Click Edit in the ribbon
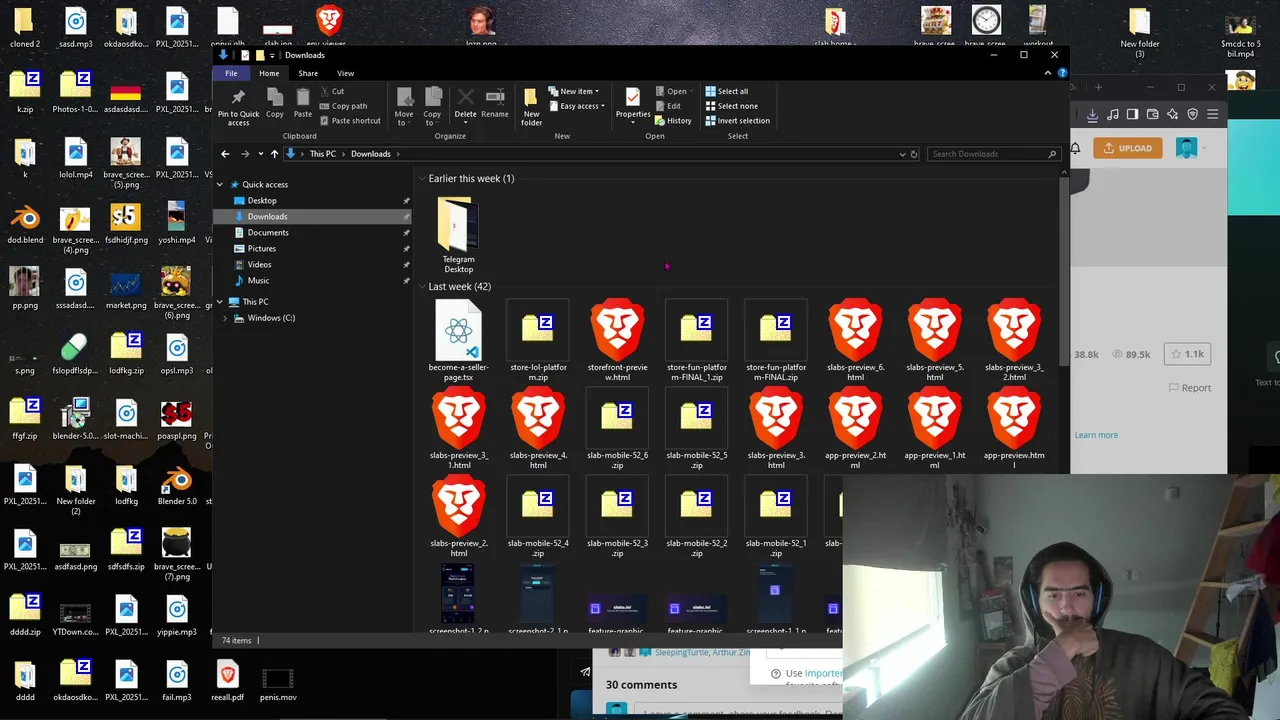1280x720 pixels. coord(668,106)
